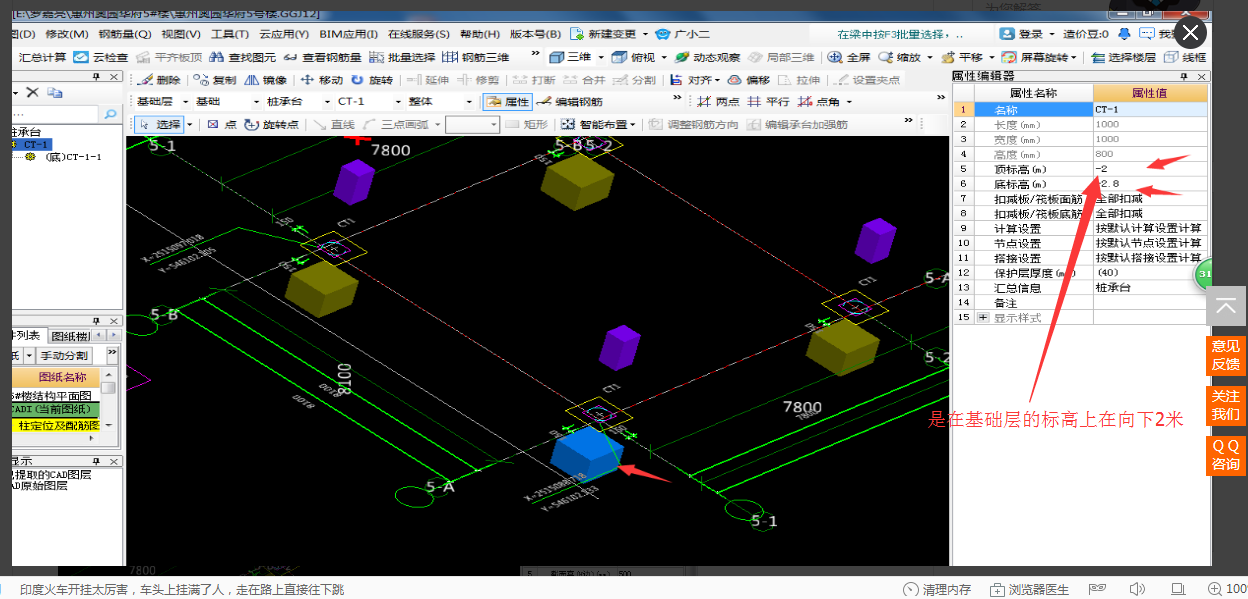This screenshot has width=1248, height=599.
Task: Click 屏幕旋转 screen rotate tool
Action: click(1035, 57)
